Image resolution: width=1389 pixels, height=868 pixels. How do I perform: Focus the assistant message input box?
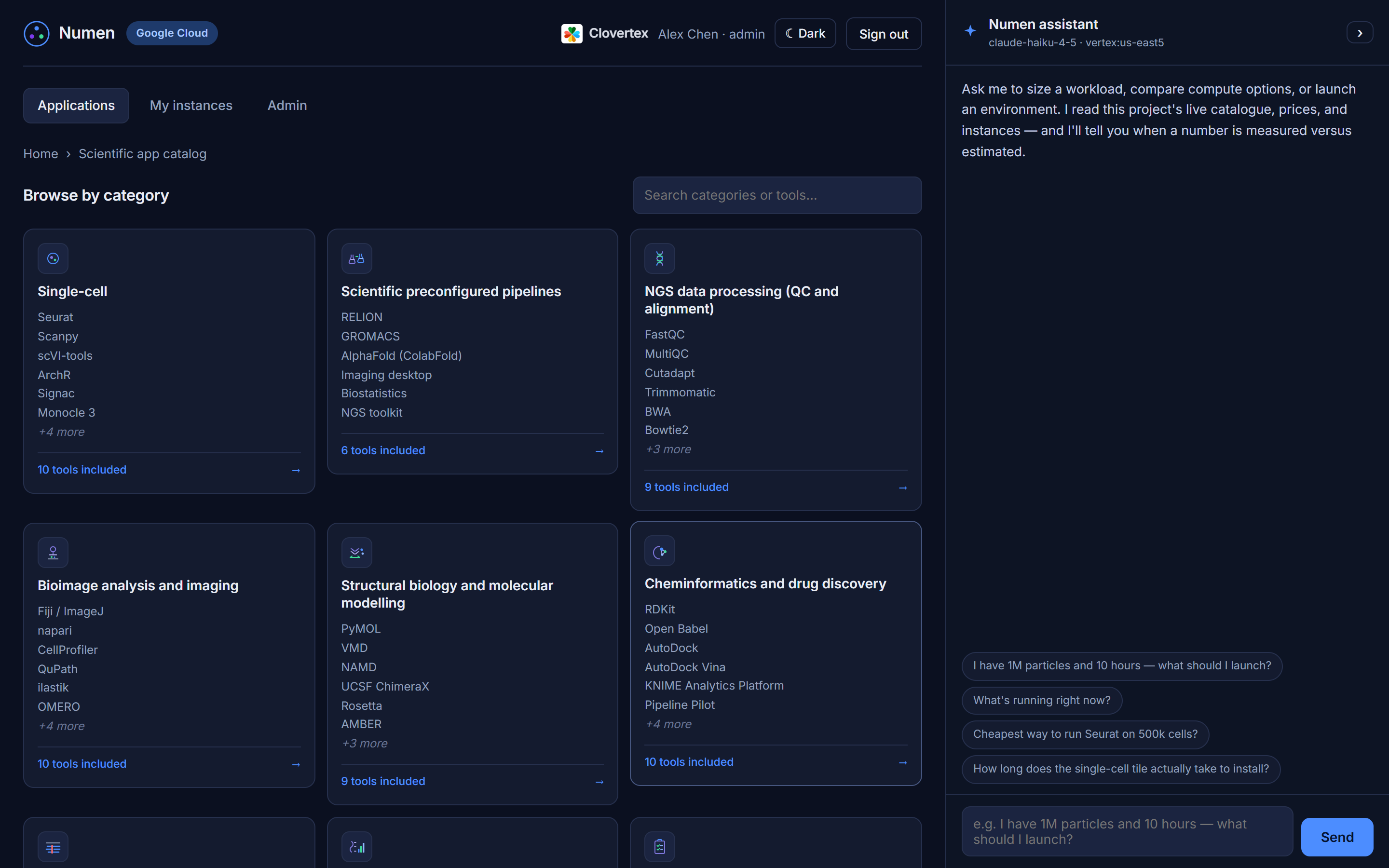[x=1127, y=831]
